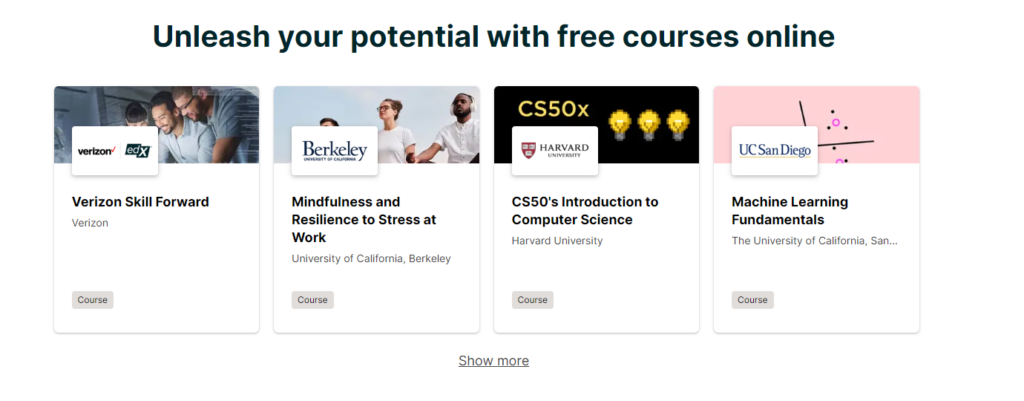Click the UC San Diego logo badge
This screenshot has width=1024, height=401.
coord(775,151)
